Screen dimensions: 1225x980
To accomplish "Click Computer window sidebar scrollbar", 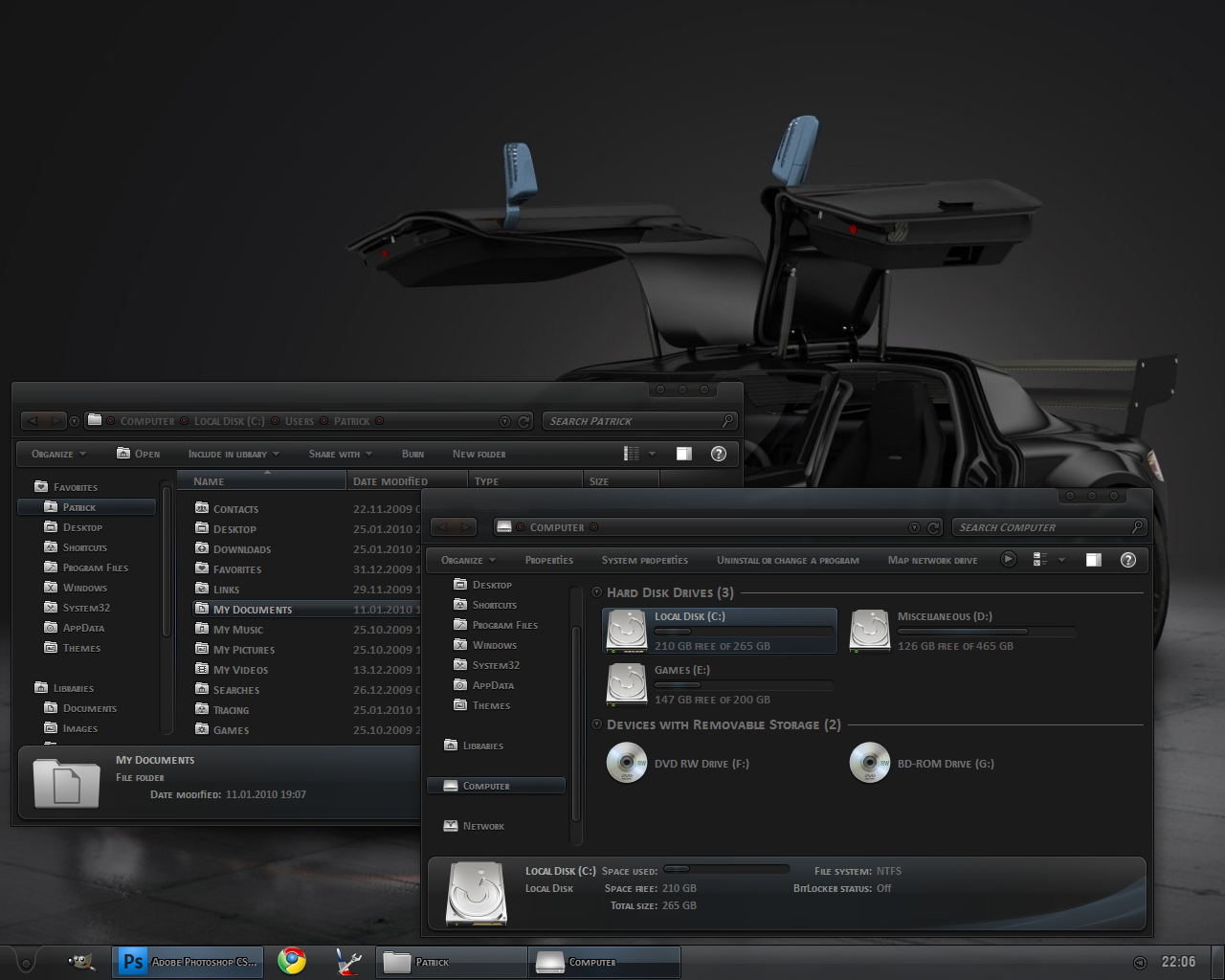I will pyautogui.click(x=576, y=724).
